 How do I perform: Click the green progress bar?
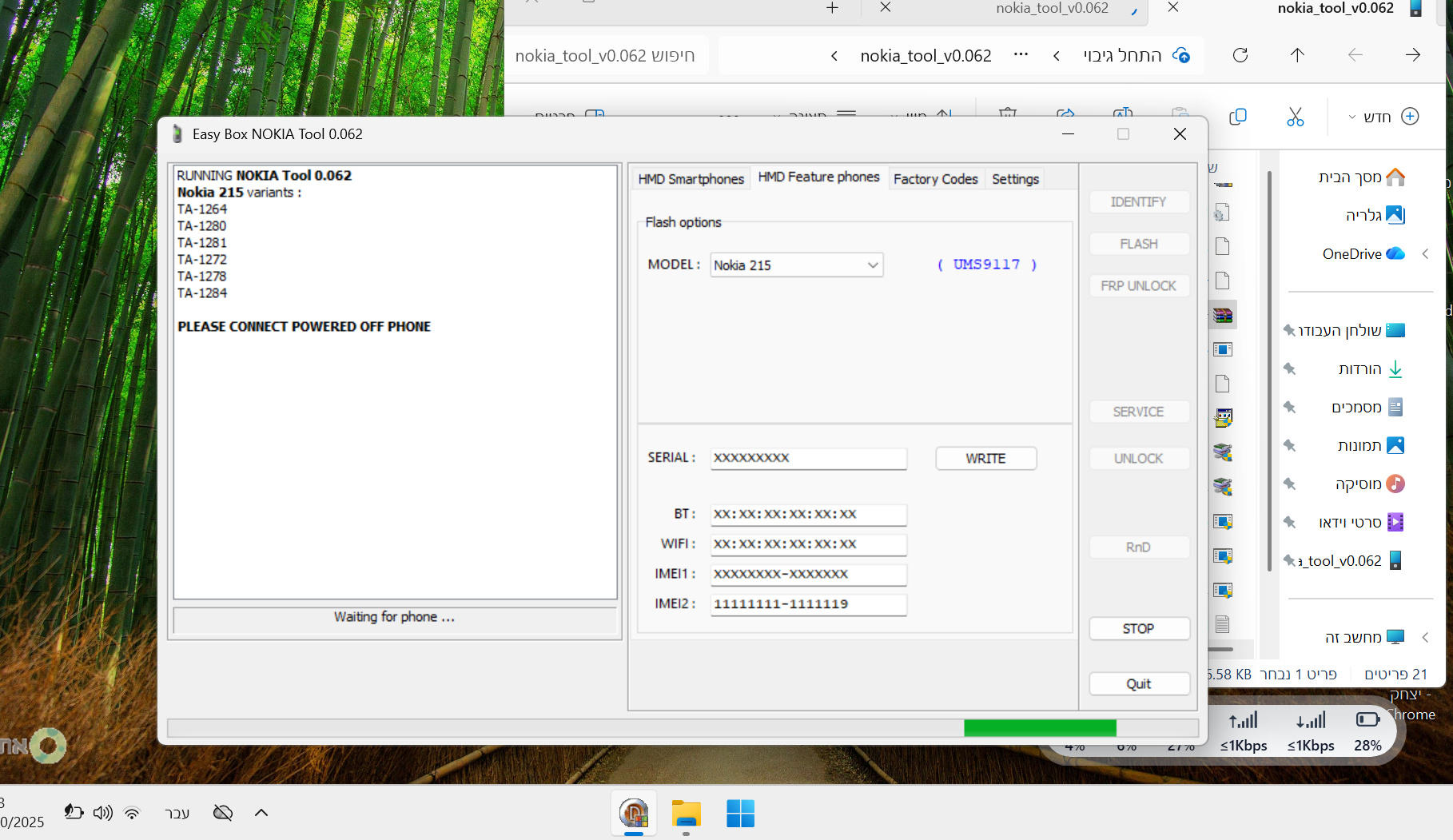pyautogui.click(x=1039, y=728)
